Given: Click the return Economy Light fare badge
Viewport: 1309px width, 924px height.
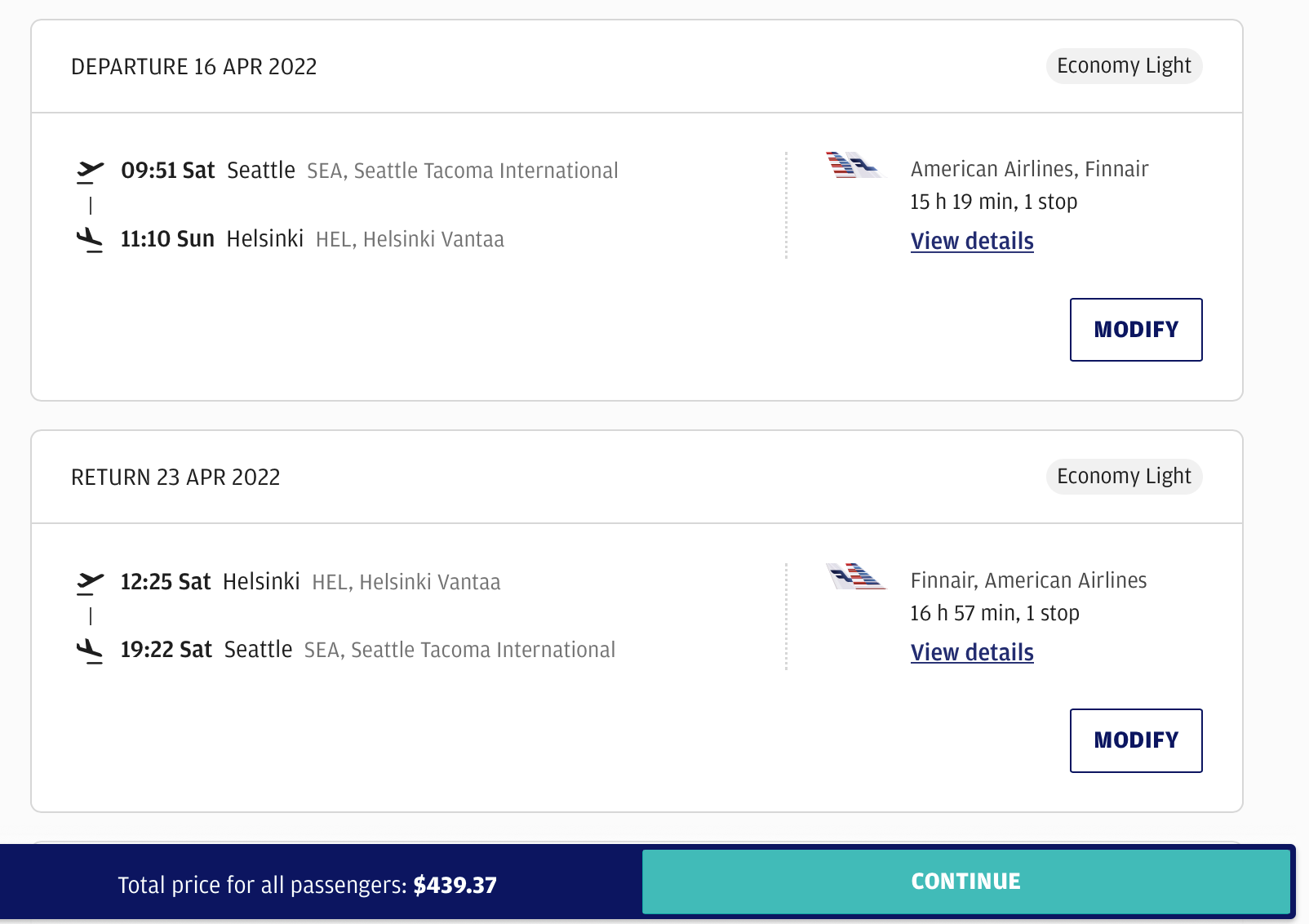Looking at the screenshot, I should (x=1124, y=477).
